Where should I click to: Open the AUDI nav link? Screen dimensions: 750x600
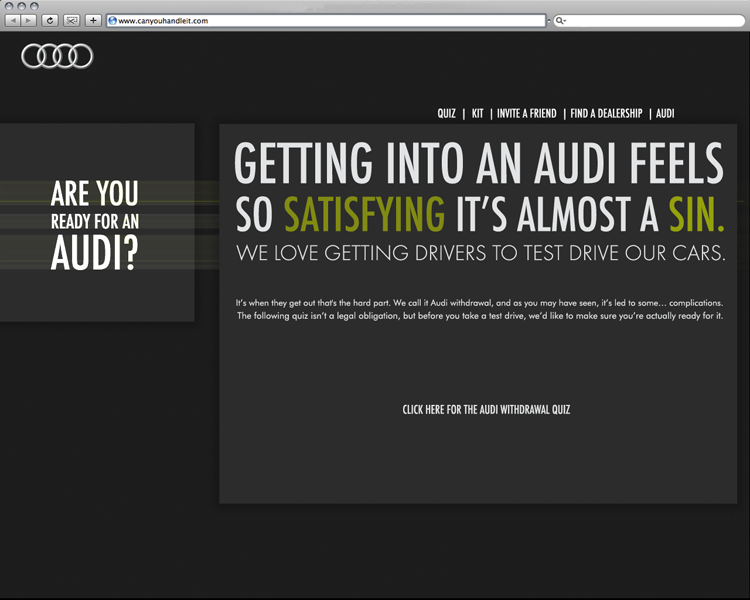click(665, 113)
